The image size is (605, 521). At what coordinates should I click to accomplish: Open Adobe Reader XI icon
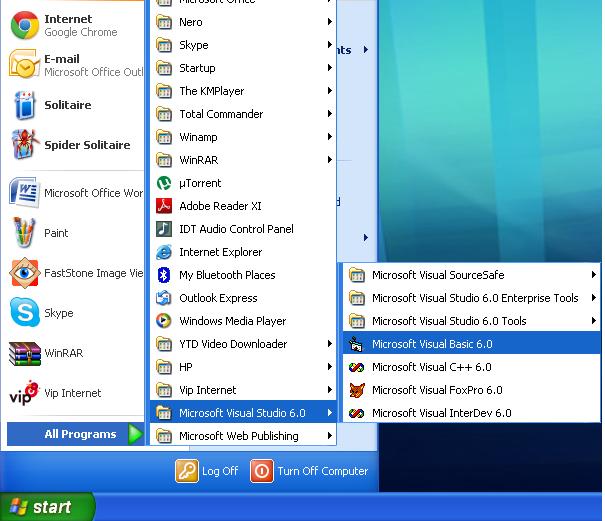(164, 206)
